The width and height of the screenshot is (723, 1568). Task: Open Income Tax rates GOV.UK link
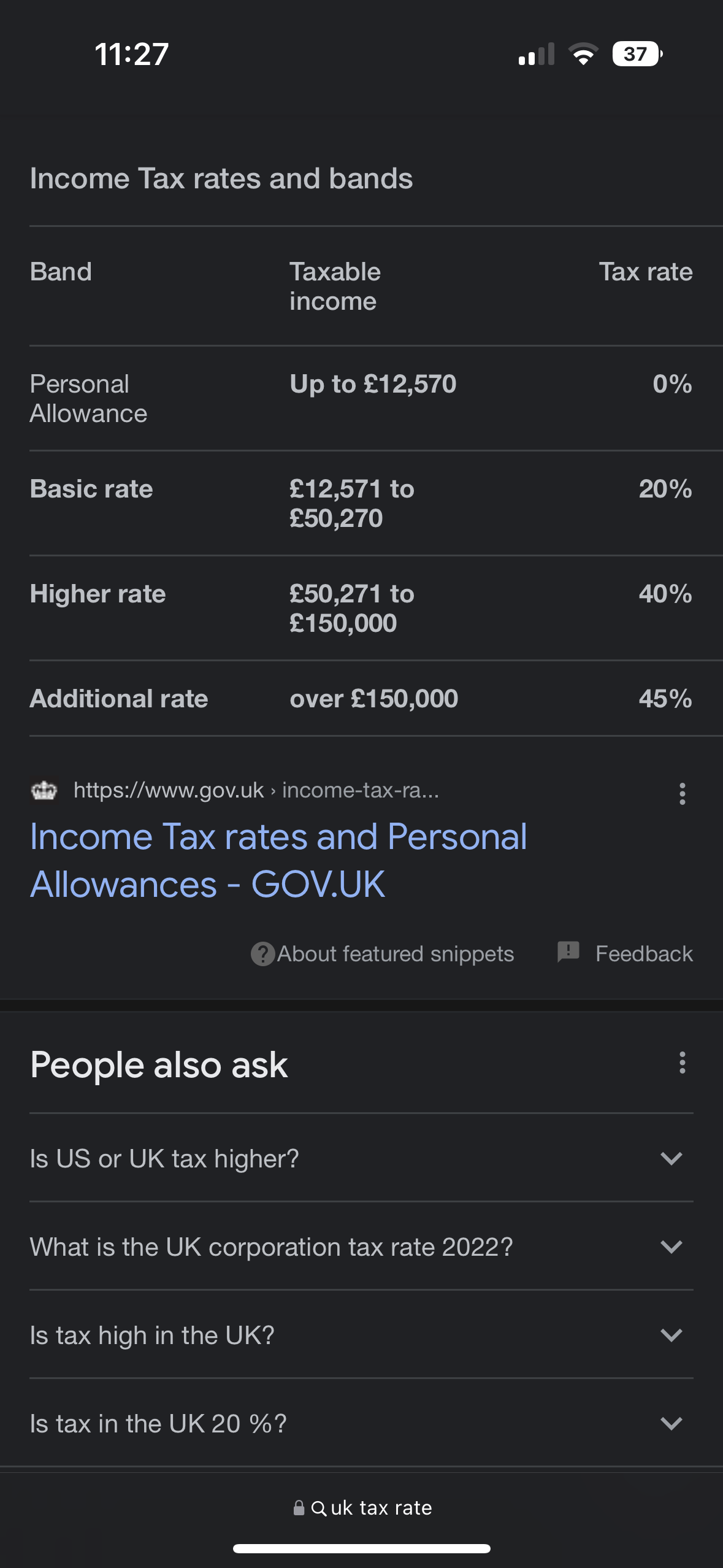(x=278, y=860)
